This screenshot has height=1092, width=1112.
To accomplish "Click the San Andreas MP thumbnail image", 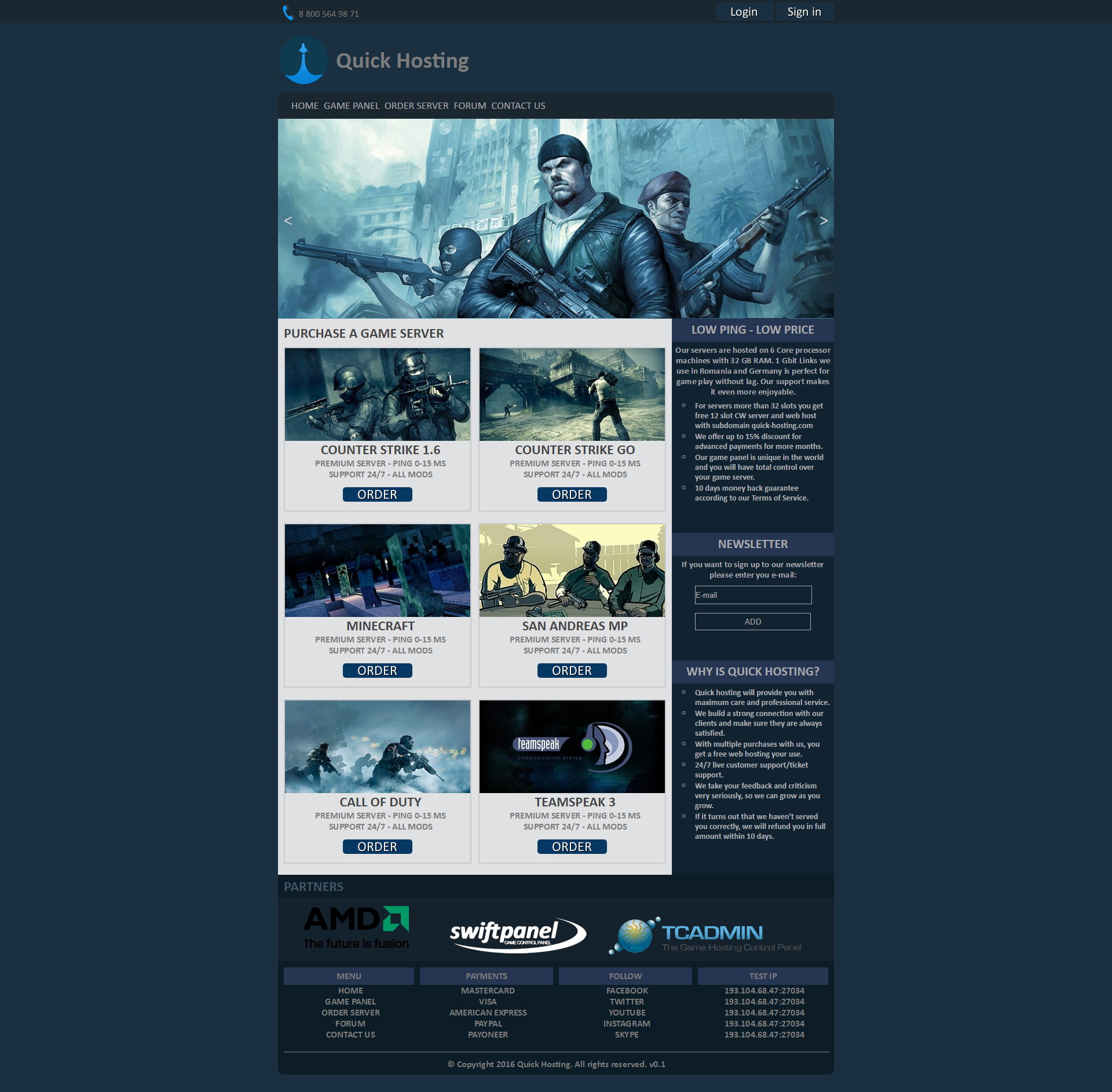I will (x=572, y=571).
